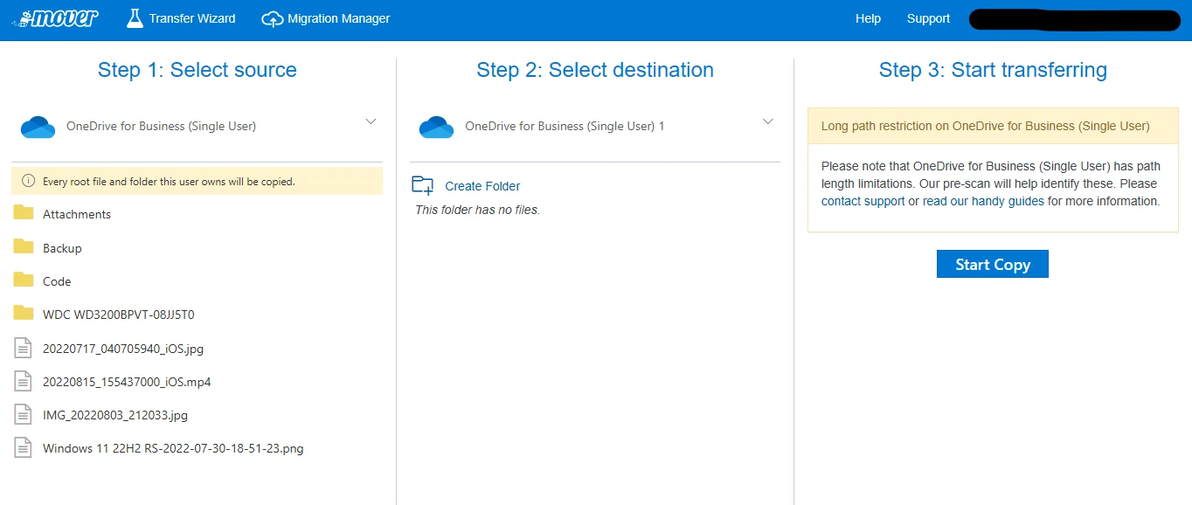
Task: Click the Create Folder icon
Action: (423, 186)
